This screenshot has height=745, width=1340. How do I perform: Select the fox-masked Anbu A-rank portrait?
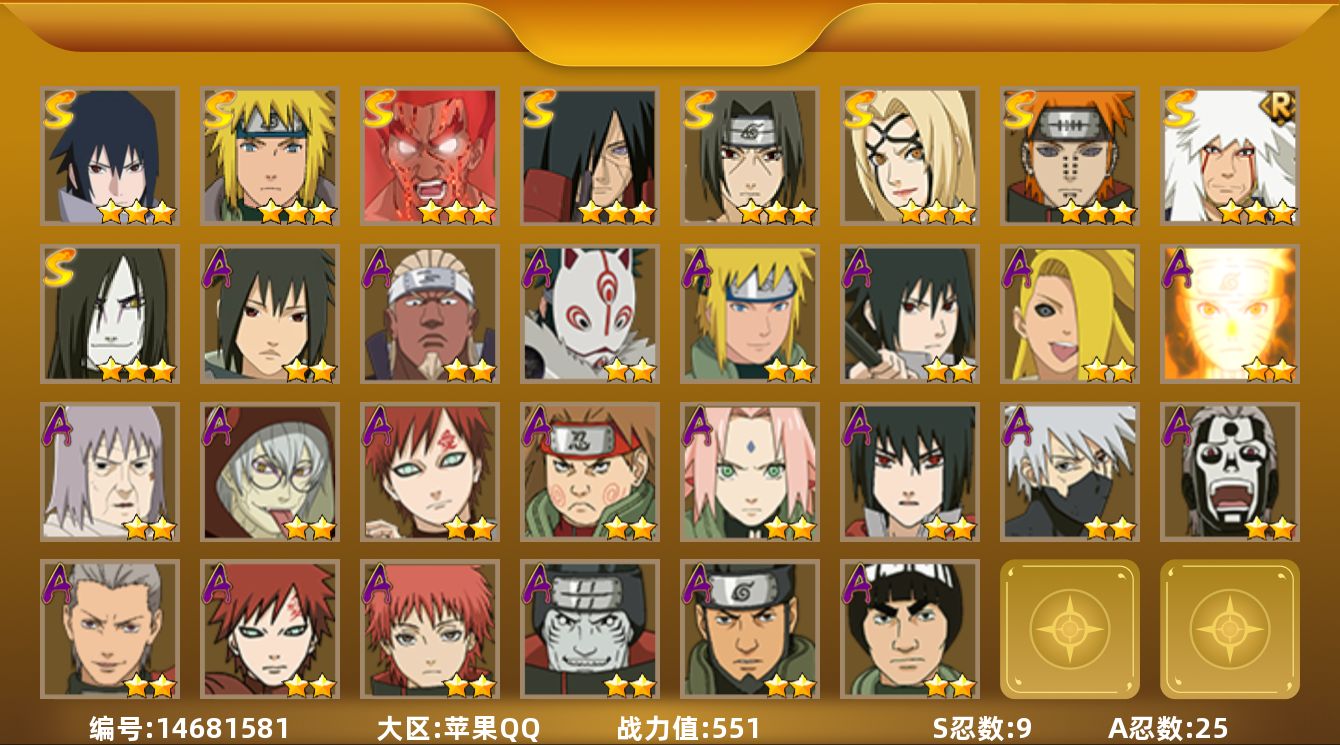coord(589,314)
